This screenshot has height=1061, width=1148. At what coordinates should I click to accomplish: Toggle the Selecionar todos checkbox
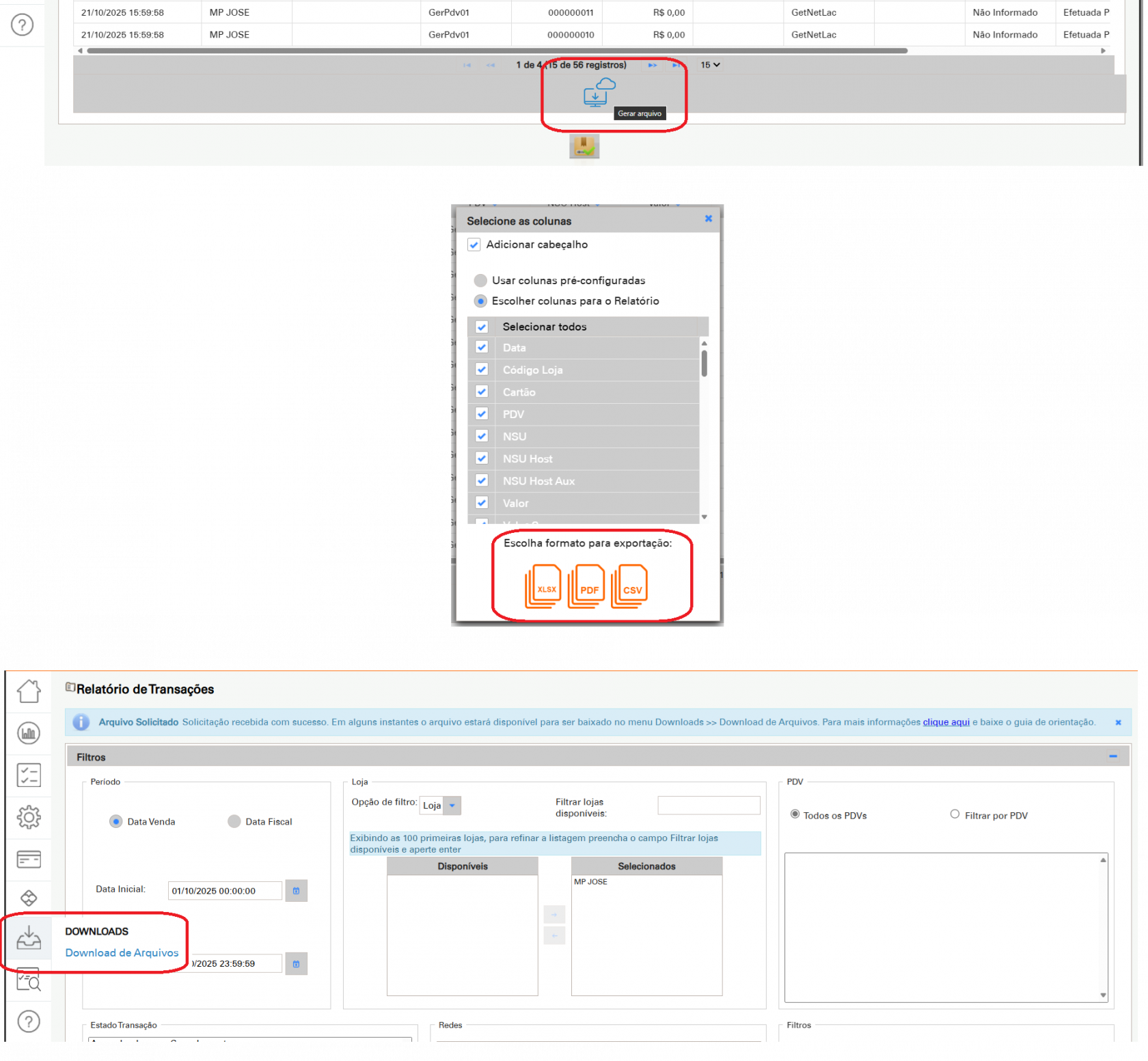(482, 327)
